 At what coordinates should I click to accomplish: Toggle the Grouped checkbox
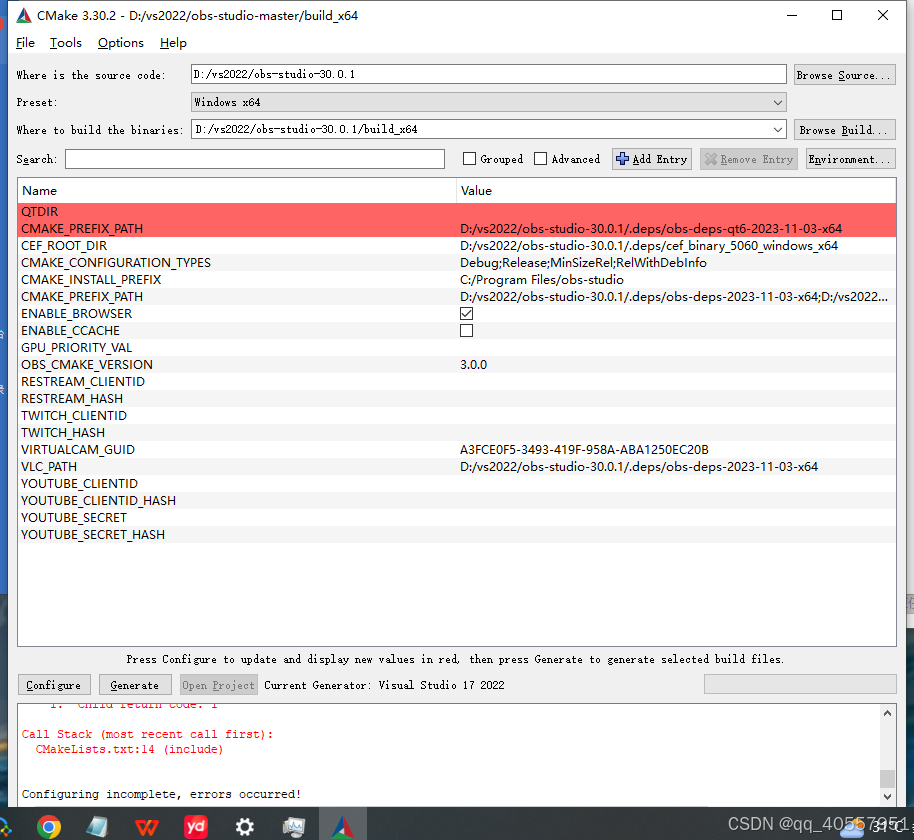(469, 159)
